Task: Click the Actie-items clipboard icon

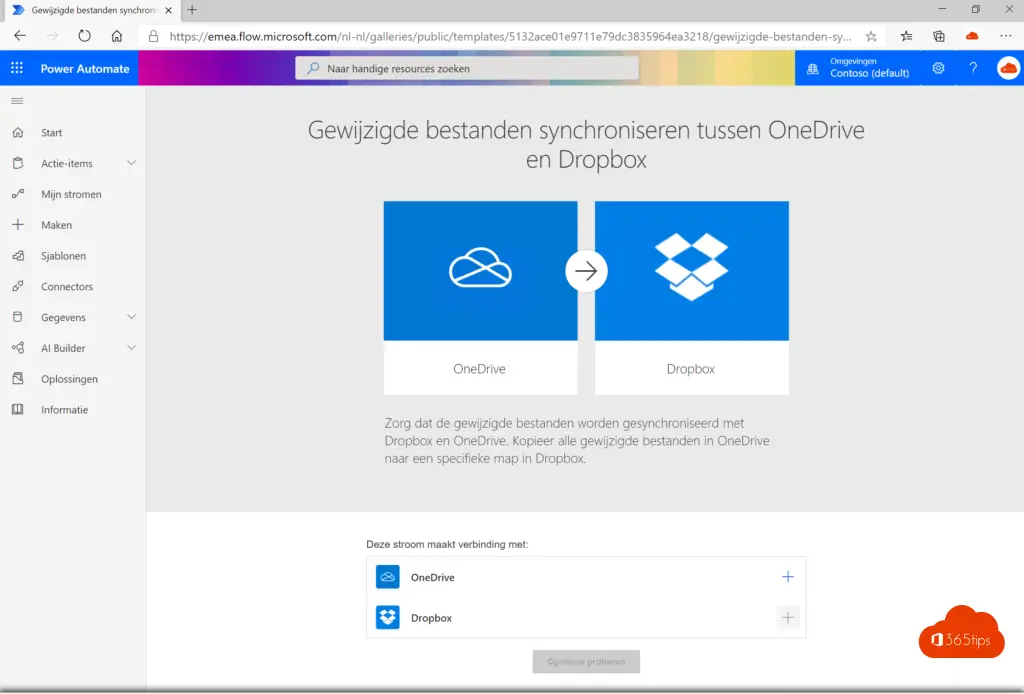Action: tap(18, 163)
